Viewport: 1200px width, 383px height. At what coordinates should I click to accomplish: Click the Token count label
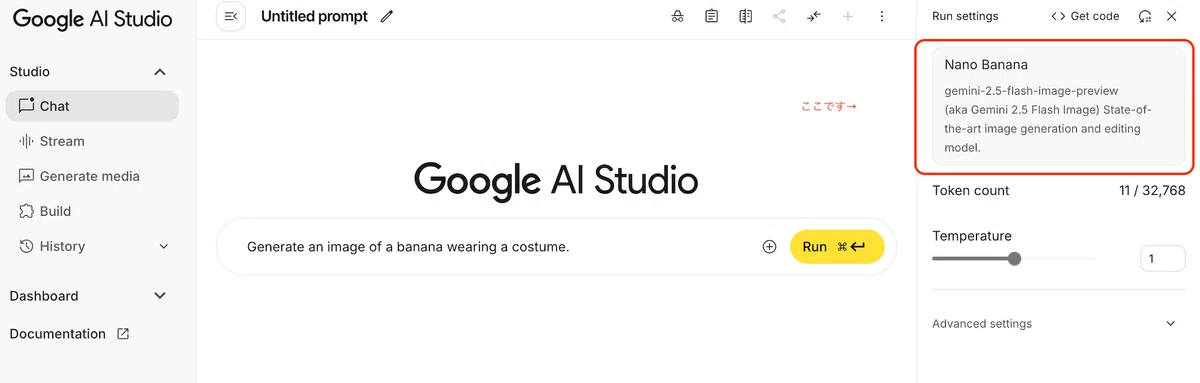(x=971, y=190)
